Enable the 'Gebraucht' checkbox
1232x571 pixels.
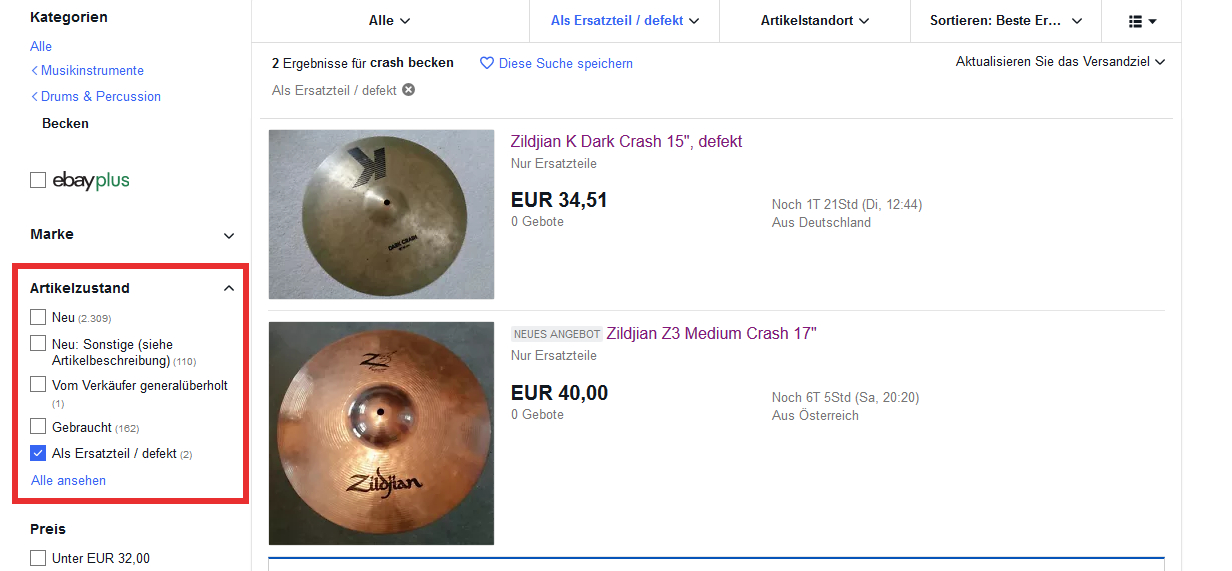[x=38, y=427]
